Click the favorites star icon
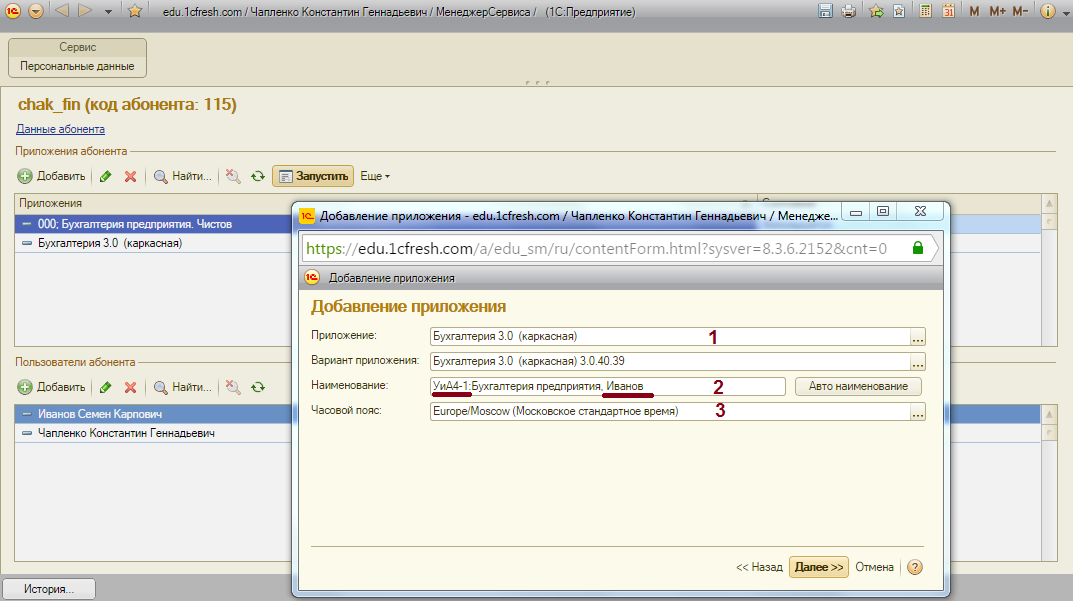This screenshot has height=601, width=1073. [x=135, y=11]
